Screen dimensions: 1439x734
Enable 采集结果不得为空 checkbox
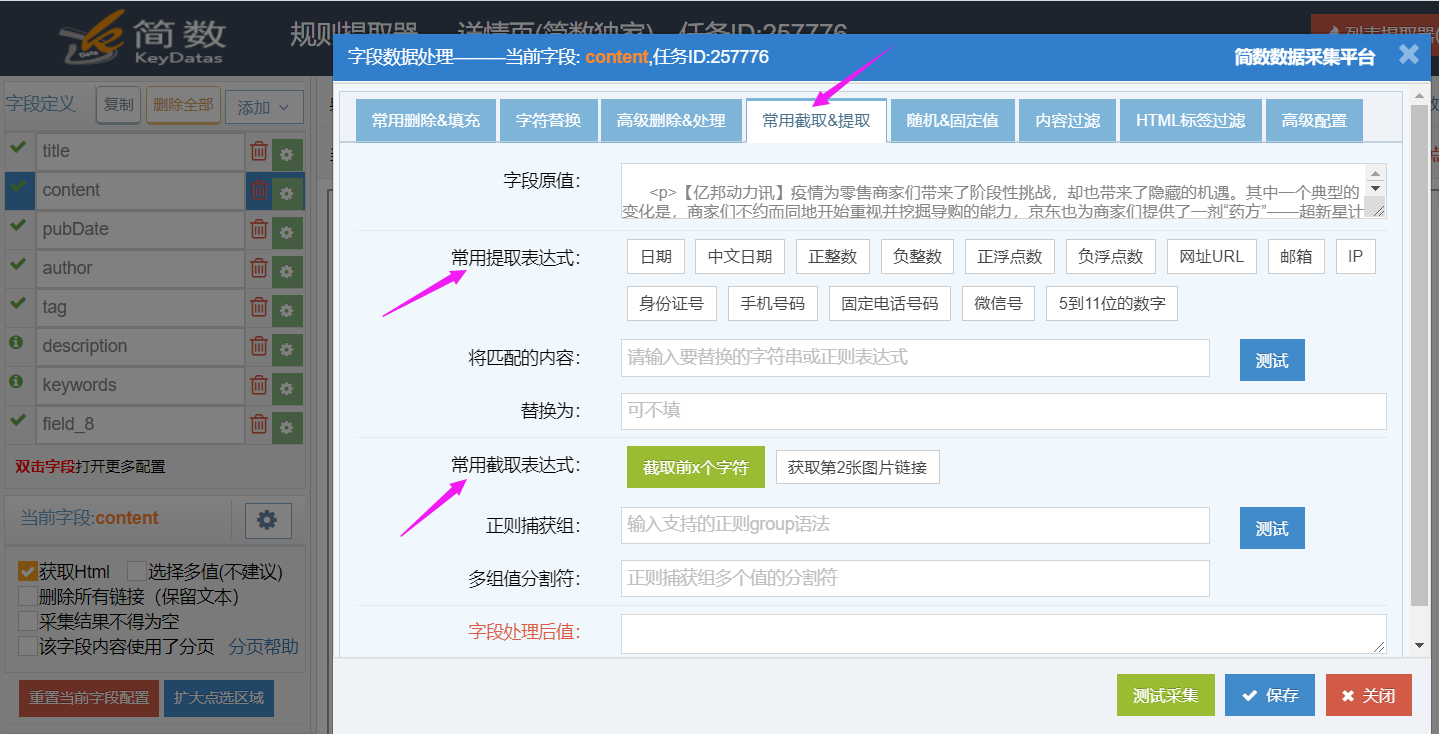(28, 622)
